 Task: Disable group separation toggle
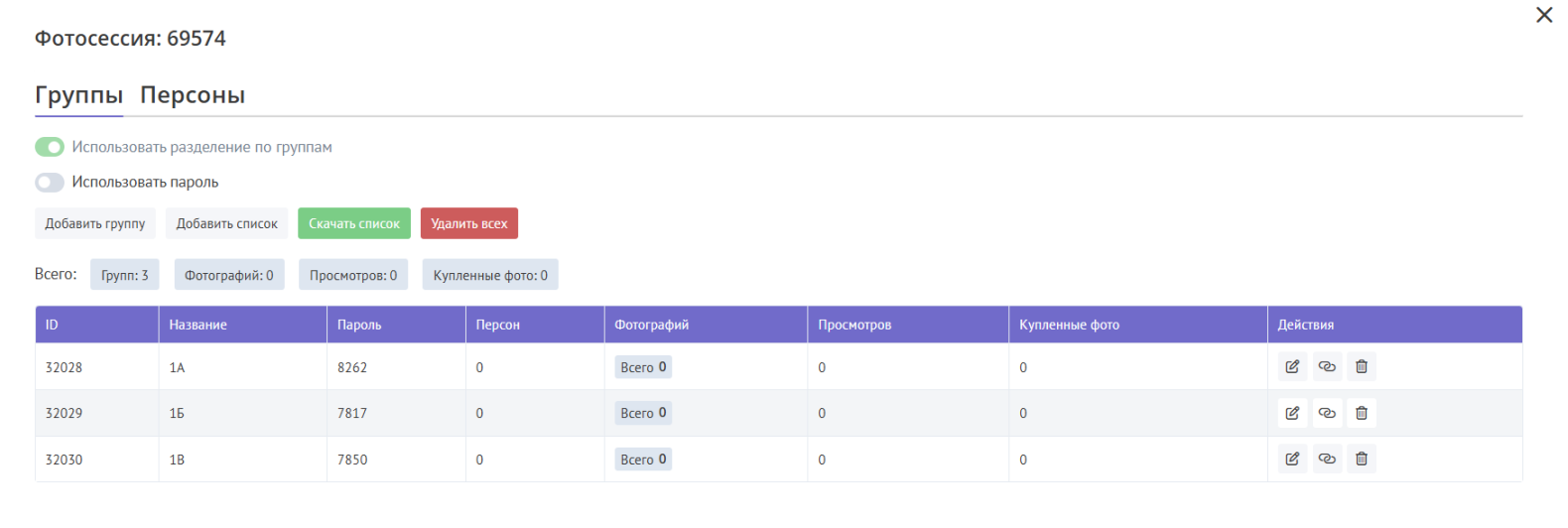(50, 147)
